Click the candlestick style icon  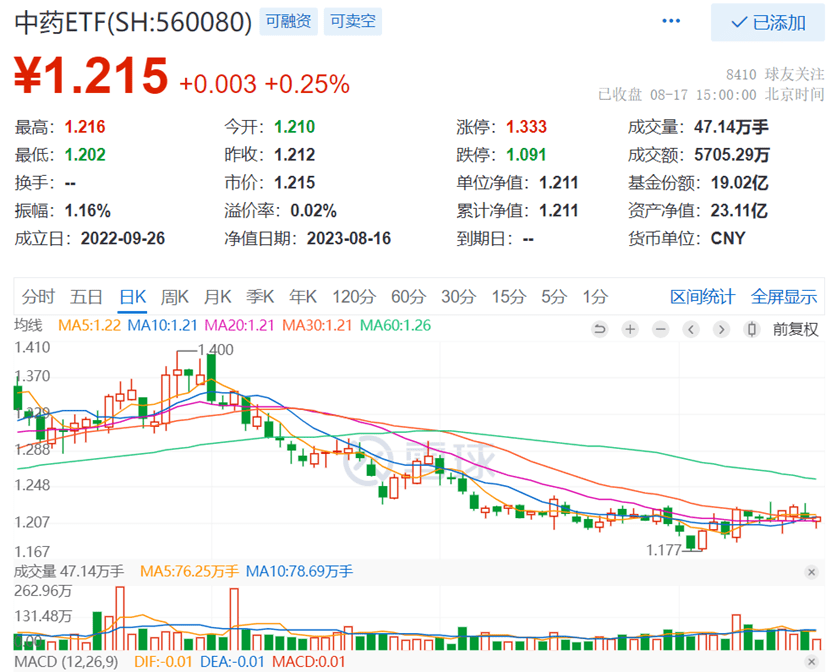750,328
